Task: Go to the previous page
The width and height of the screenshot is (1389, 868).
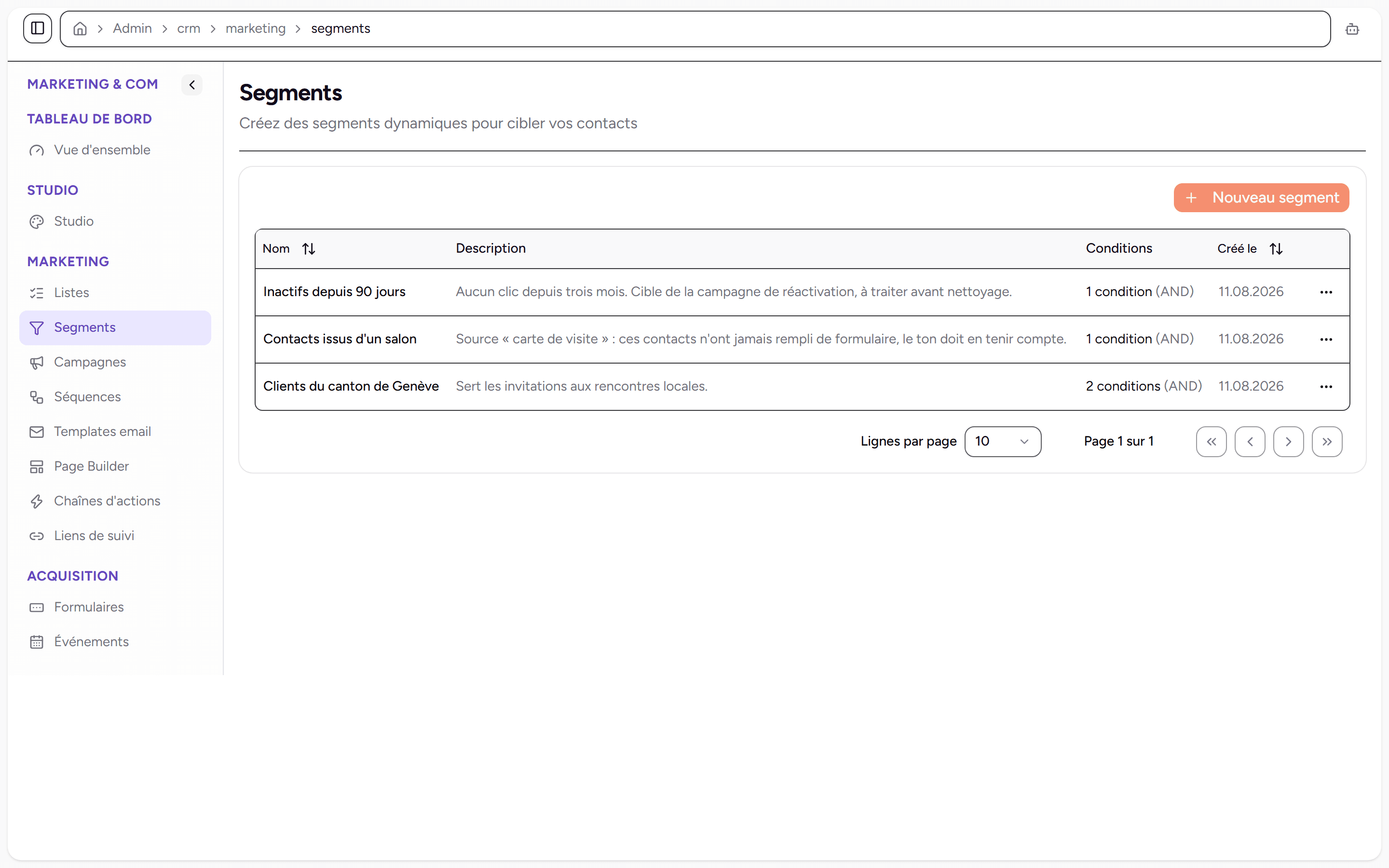Action: tap(1250, 441)
